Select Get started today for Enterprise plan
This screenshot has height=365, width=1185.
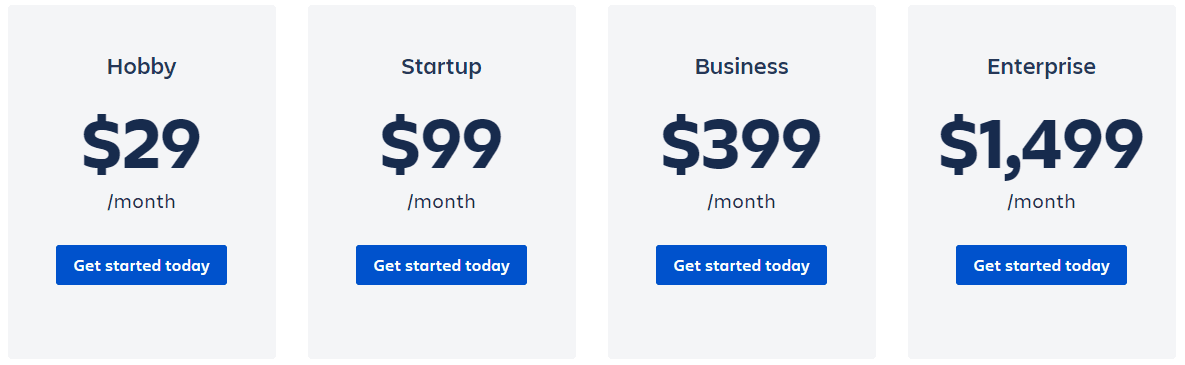point(1041,265)
